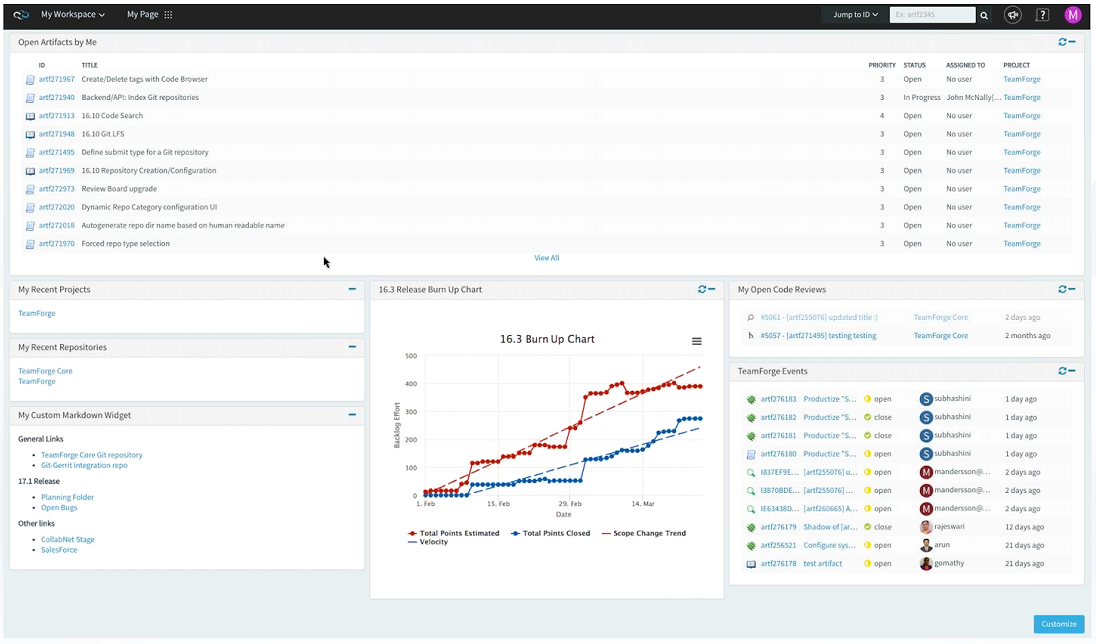Open TeamForge Core Git repository link
The width and height of the screenshot is (1096, 644).
tap(92, 455)
